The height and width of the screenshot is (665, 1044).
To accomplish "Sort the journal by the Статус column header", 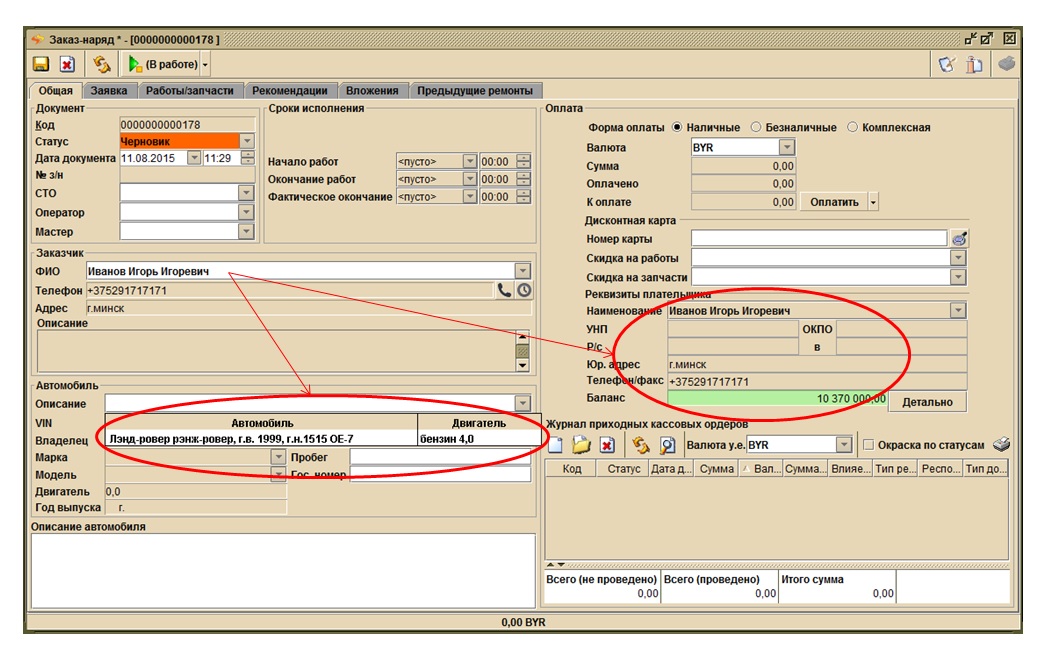I will pos(623,469).
